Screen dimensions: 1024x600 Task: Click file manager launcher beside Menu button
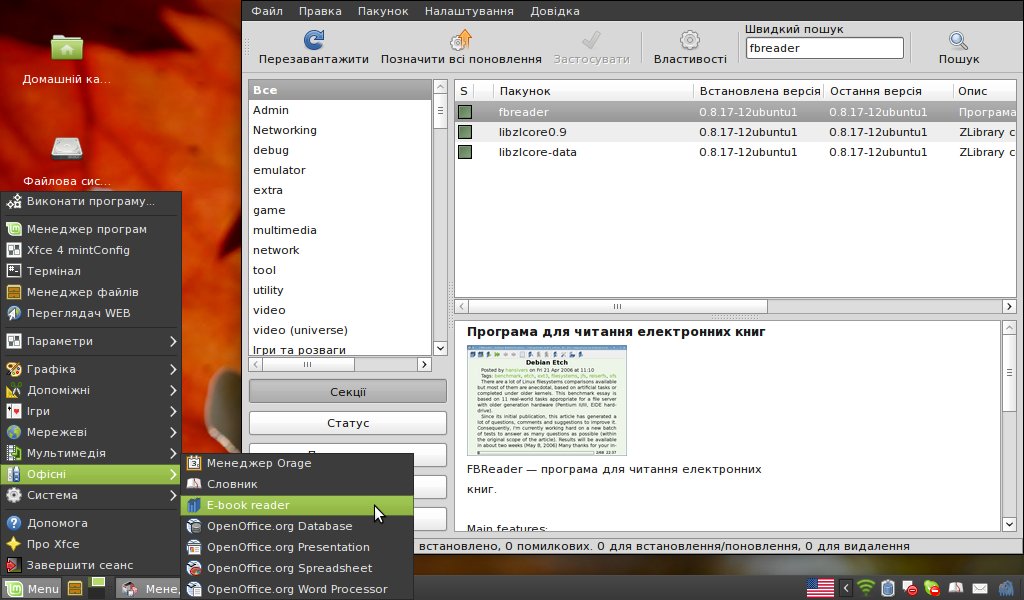(x=75, y=588)
